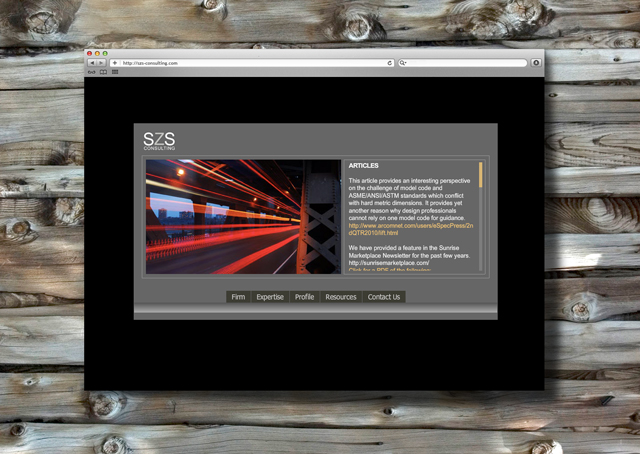640x454 pixels.
Task: Open the Profile menu tab
Action: (304, 297)
